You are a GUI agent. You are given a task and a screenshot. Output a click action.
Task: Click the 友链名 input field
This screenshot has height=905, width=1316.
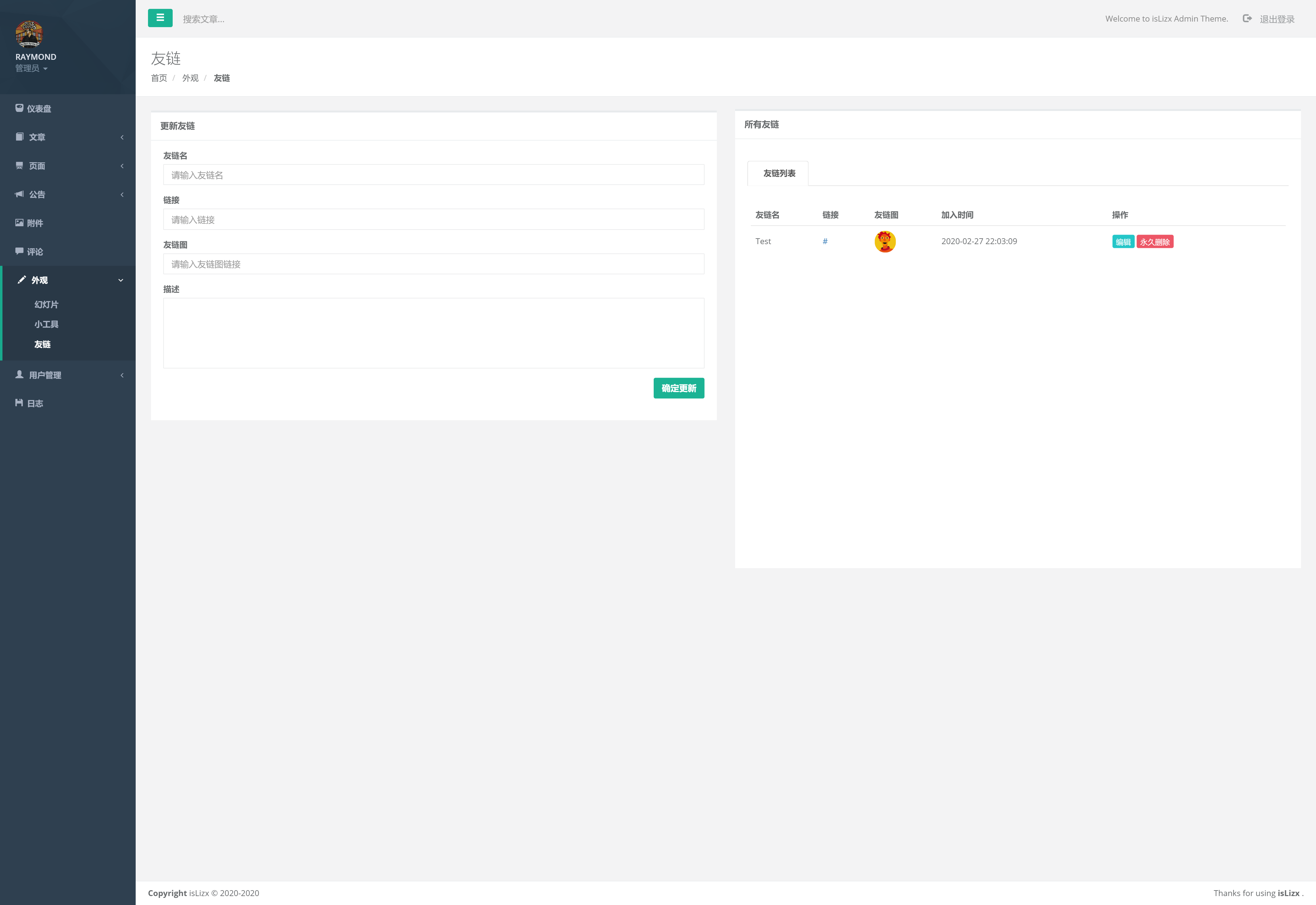433,175
